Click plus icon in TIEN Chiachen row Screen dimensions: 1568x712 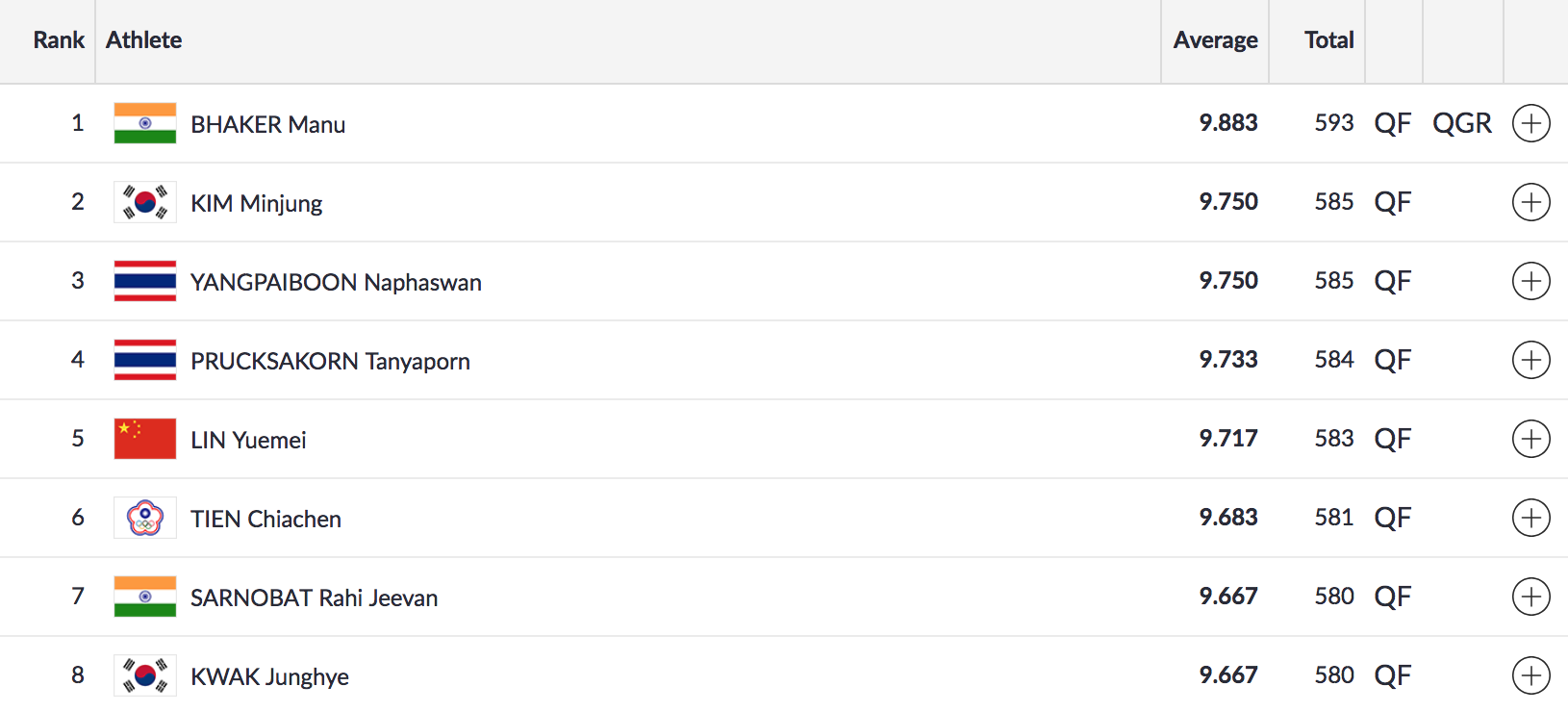[x=1530, y=518]
